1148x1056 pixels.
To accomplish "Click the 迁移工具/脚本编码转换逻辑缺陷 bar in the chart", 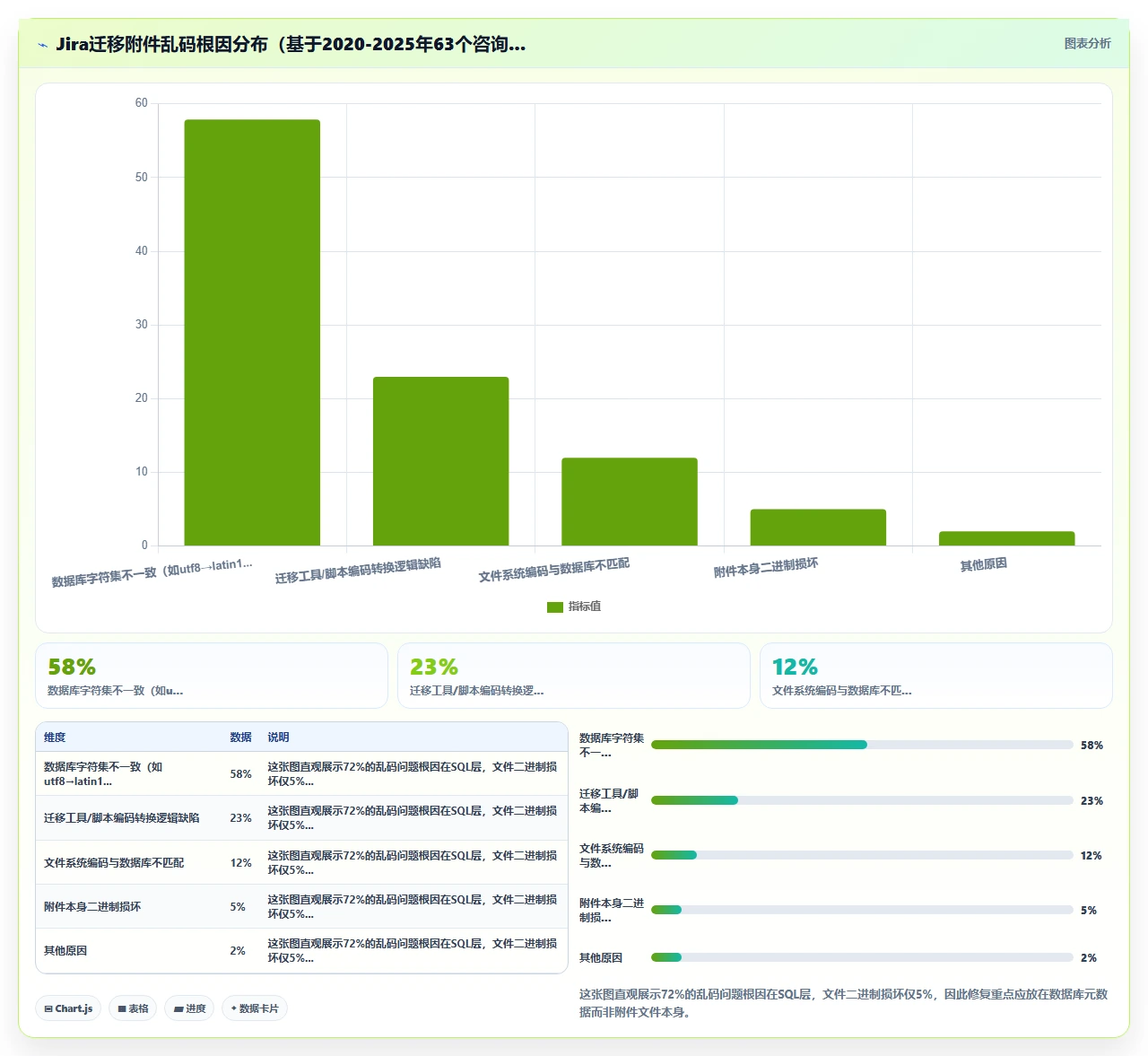I will click(x=441, y=461).
